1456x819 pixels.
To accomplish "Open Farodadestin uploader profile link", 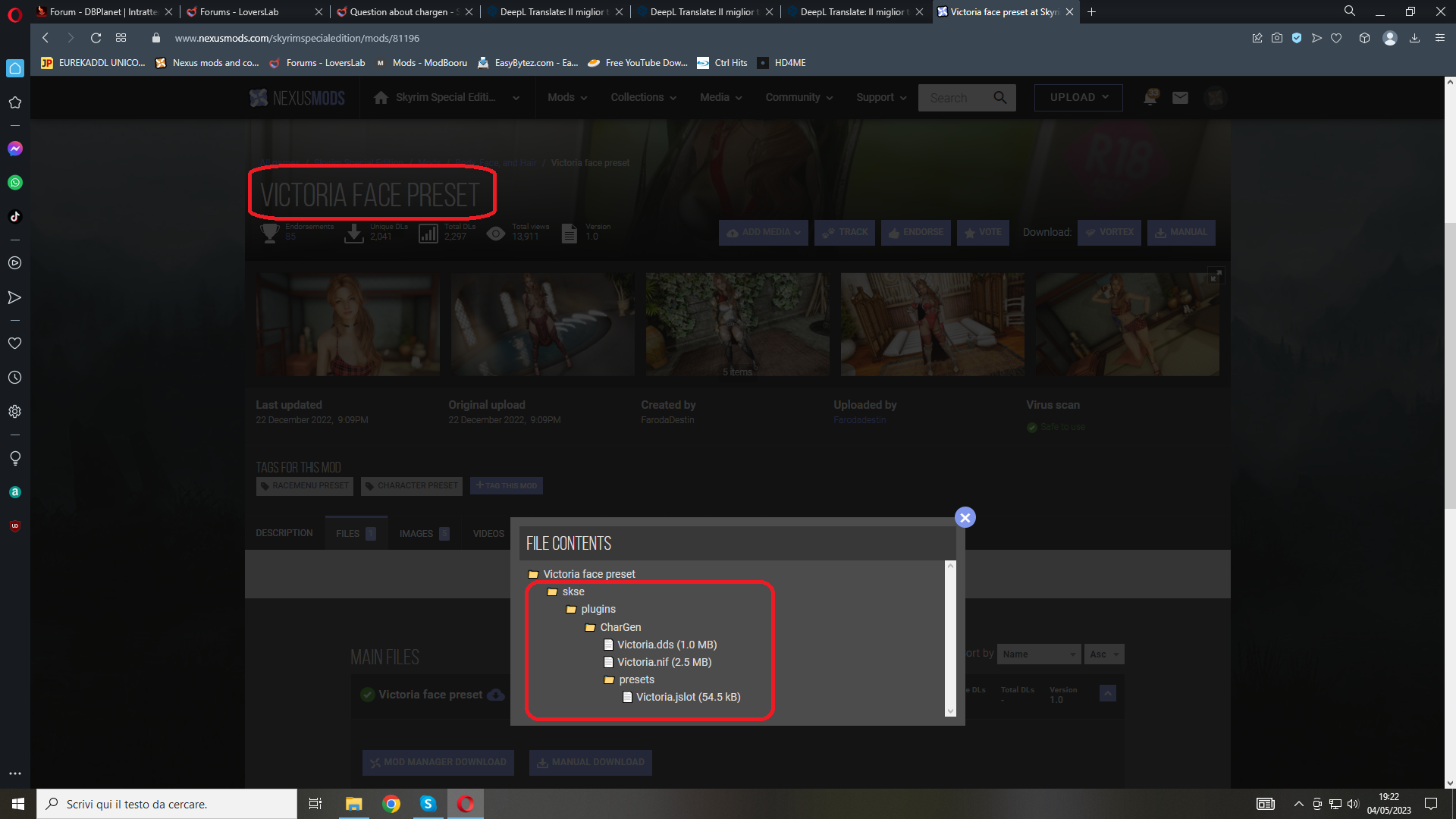I will pos(859,420).
